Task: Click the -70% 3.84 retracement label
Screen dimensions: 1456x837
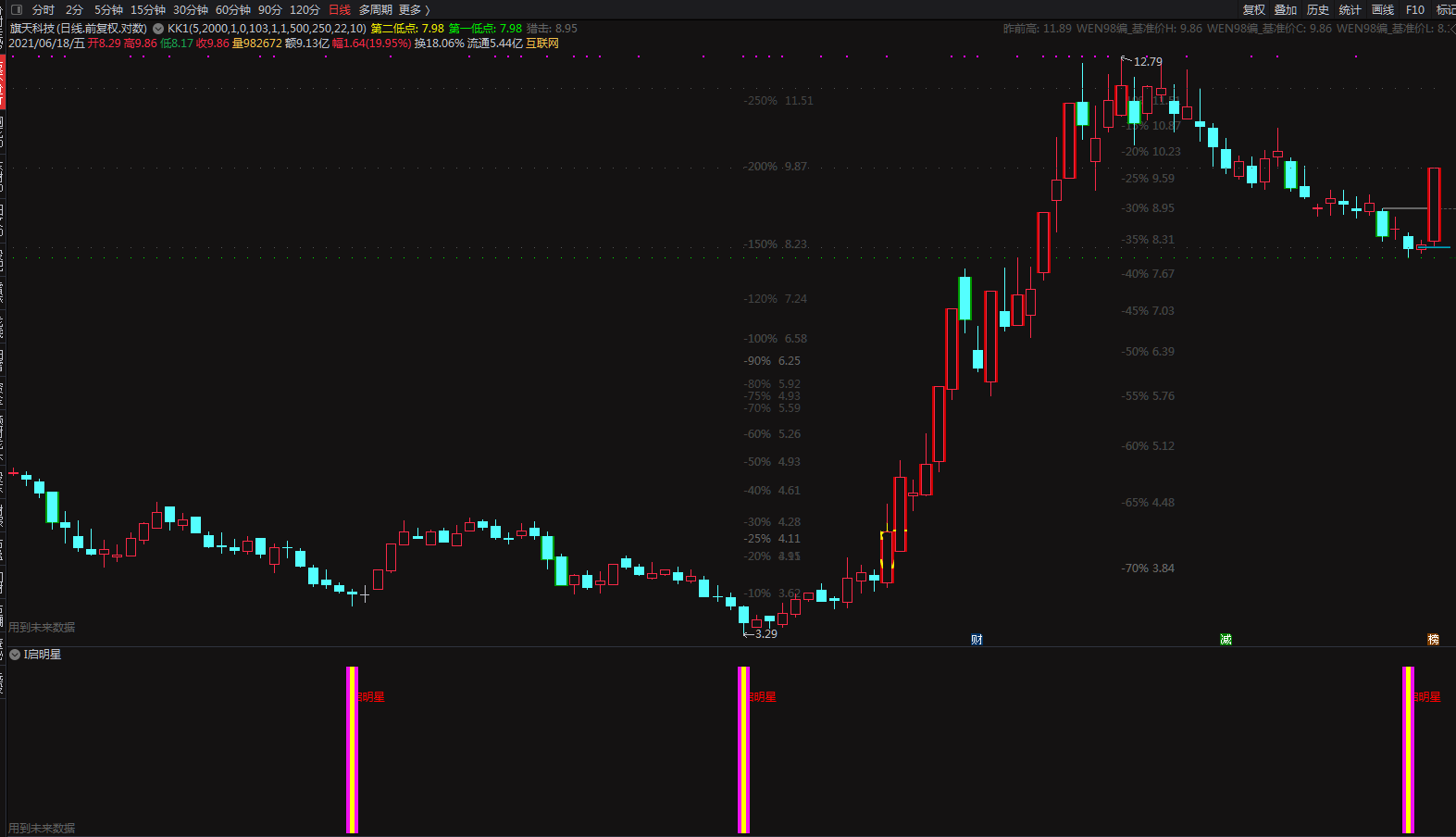Action: tap(1148, 568)
